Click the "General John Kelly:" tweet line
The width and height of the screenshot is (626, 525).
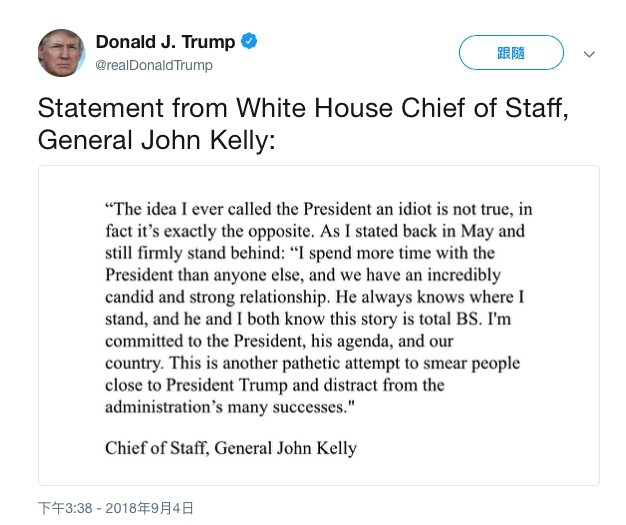155,140
